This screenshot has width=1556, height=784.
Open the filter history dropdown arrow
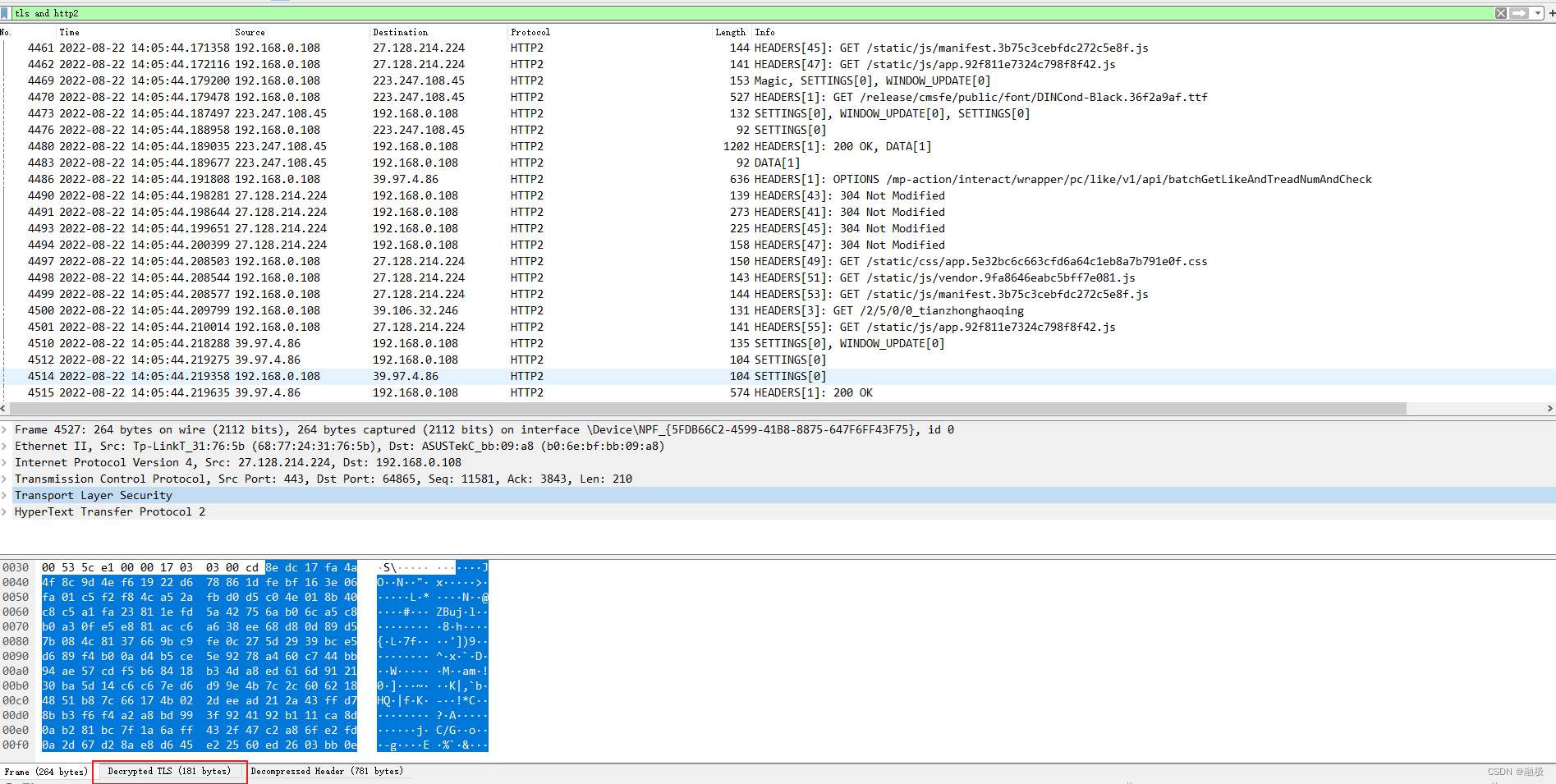point(1537,13)
